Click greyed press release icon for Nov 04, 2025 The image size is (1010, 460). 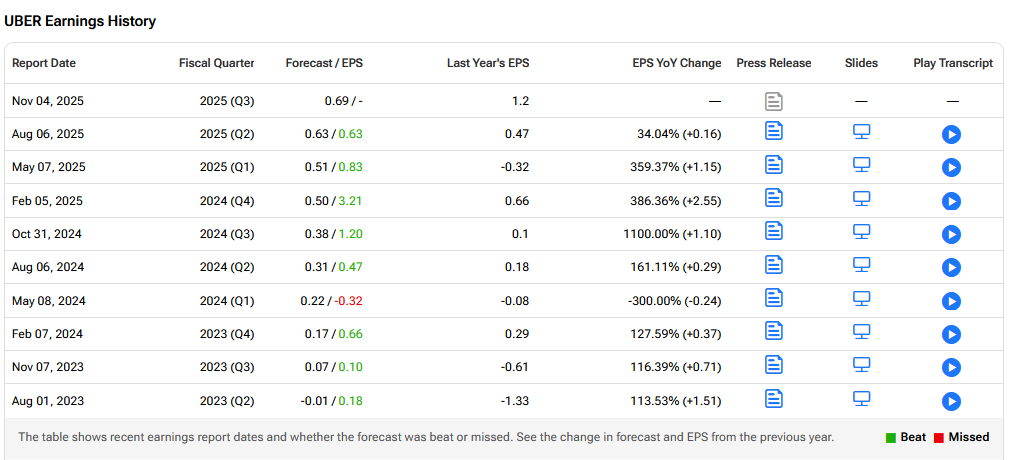pos(773,101)
